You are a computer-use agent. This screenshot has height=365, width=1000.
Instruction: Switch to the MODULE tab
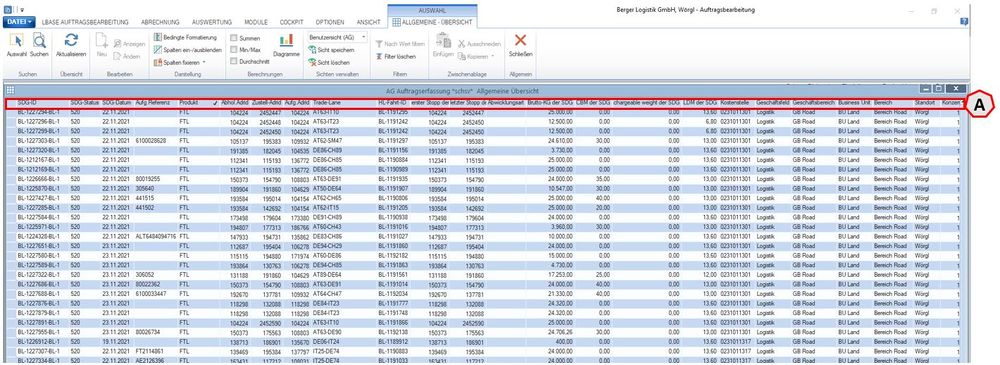(x=256, y=22)
